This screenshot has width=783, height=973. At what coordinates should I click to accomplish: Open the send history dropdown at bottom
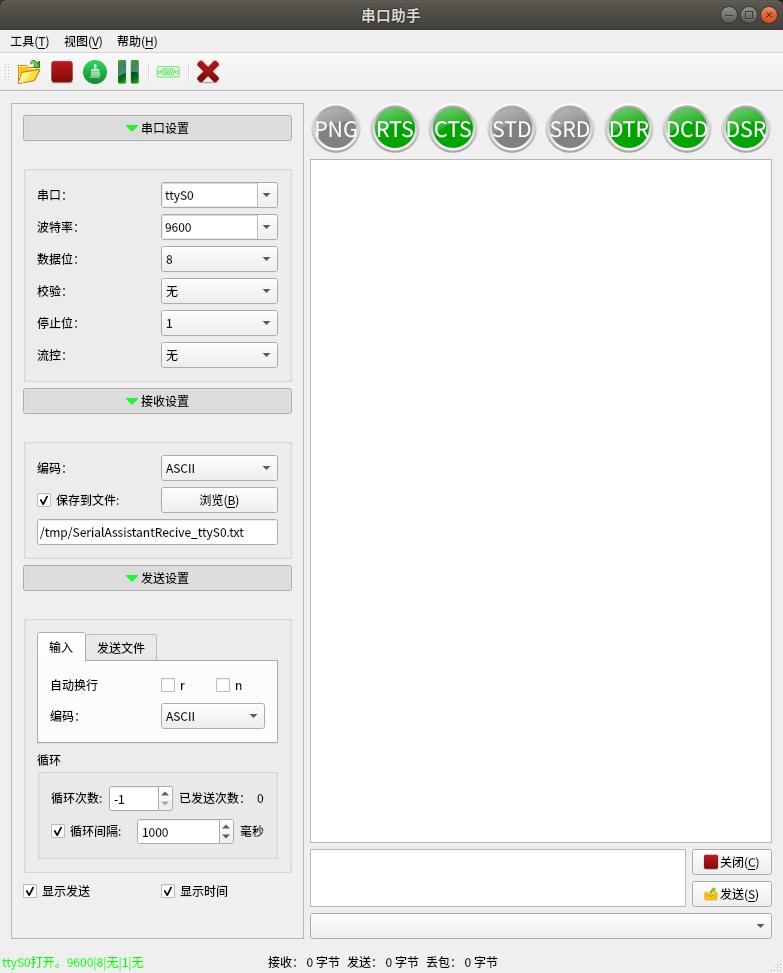541,926
